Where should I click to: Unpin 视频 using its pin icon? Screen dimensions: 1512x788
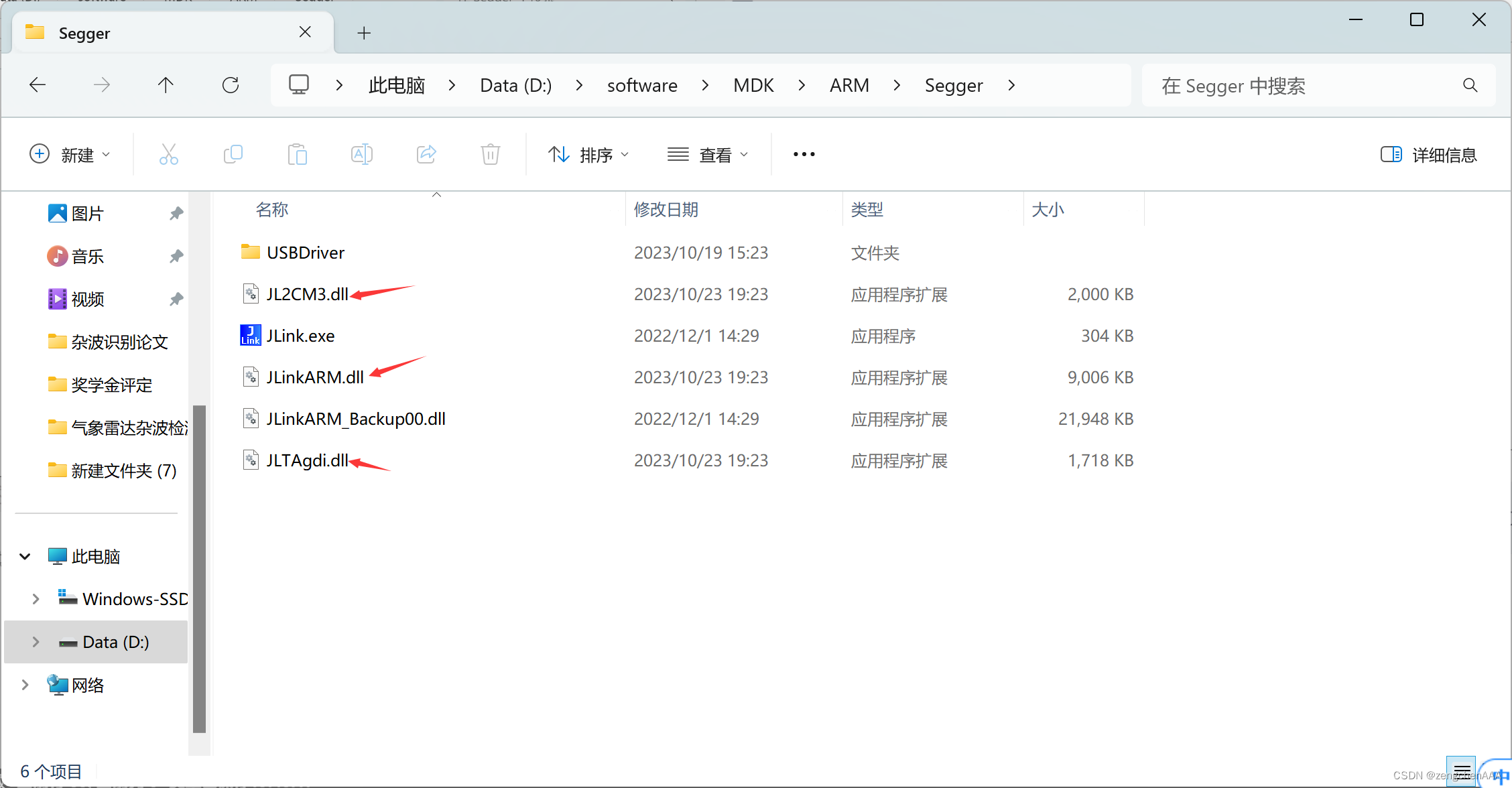[176, 300]
